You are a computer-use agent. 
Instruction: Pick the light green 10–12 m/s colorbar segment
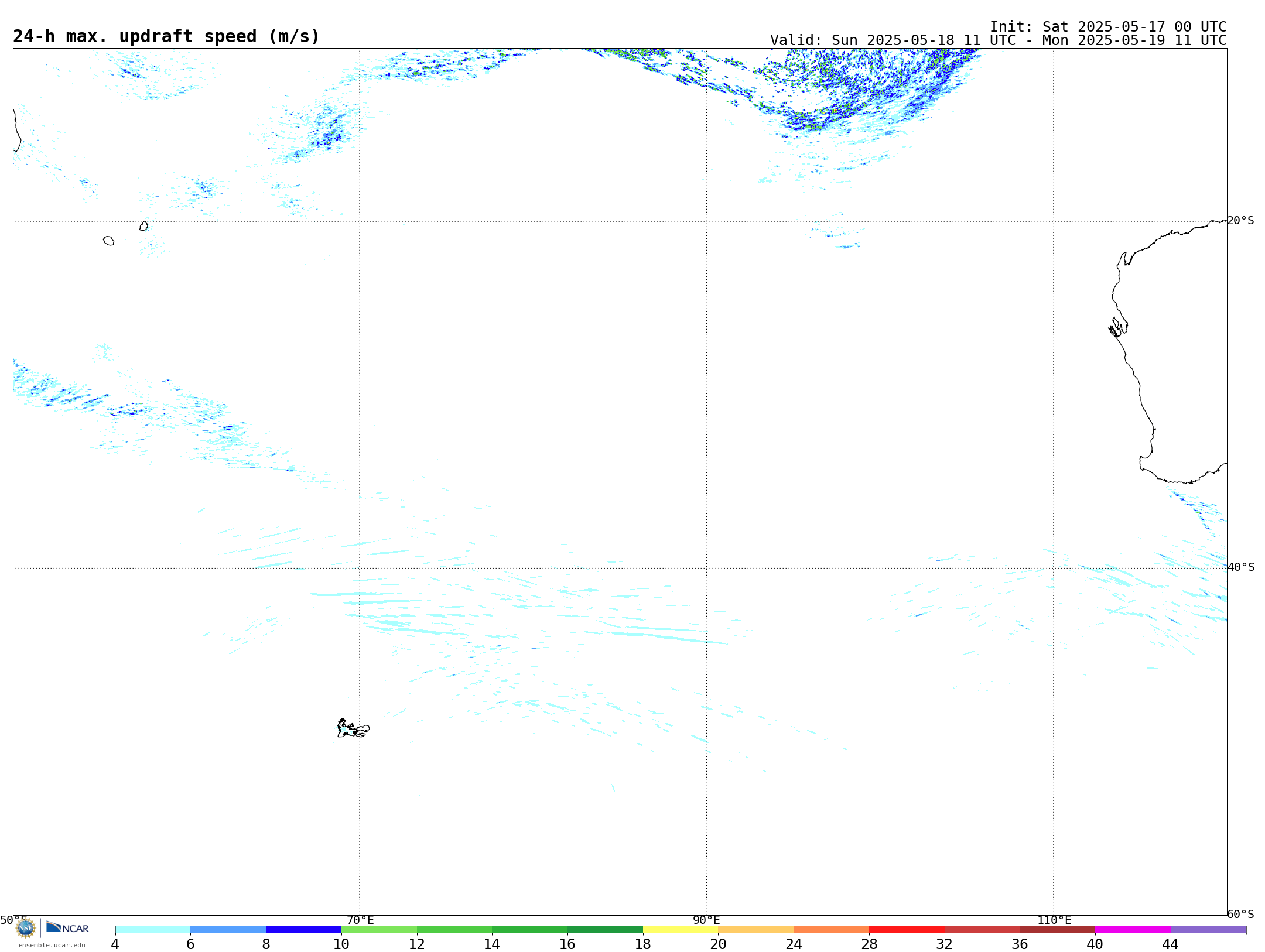click(x=379, y=930)
